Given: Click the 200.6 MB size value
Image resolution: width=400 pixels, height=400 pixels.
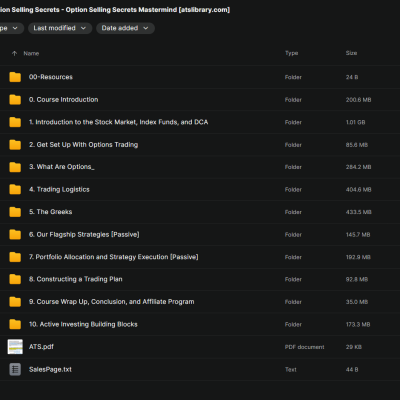Looking at the screenshot, I should coord(358,100).
